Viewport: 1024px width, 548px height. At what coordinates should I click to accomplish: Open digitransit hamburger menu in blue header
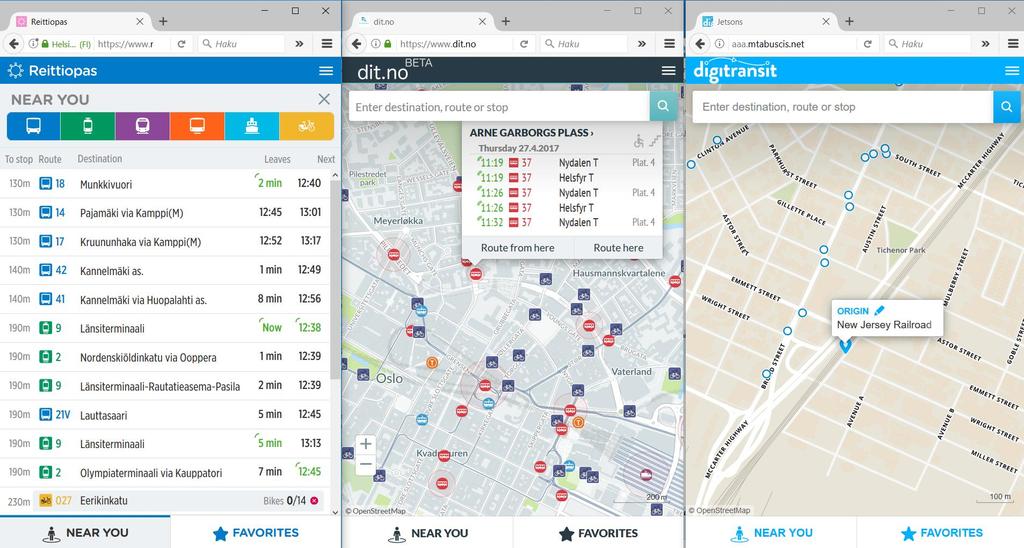[1012, 71]
